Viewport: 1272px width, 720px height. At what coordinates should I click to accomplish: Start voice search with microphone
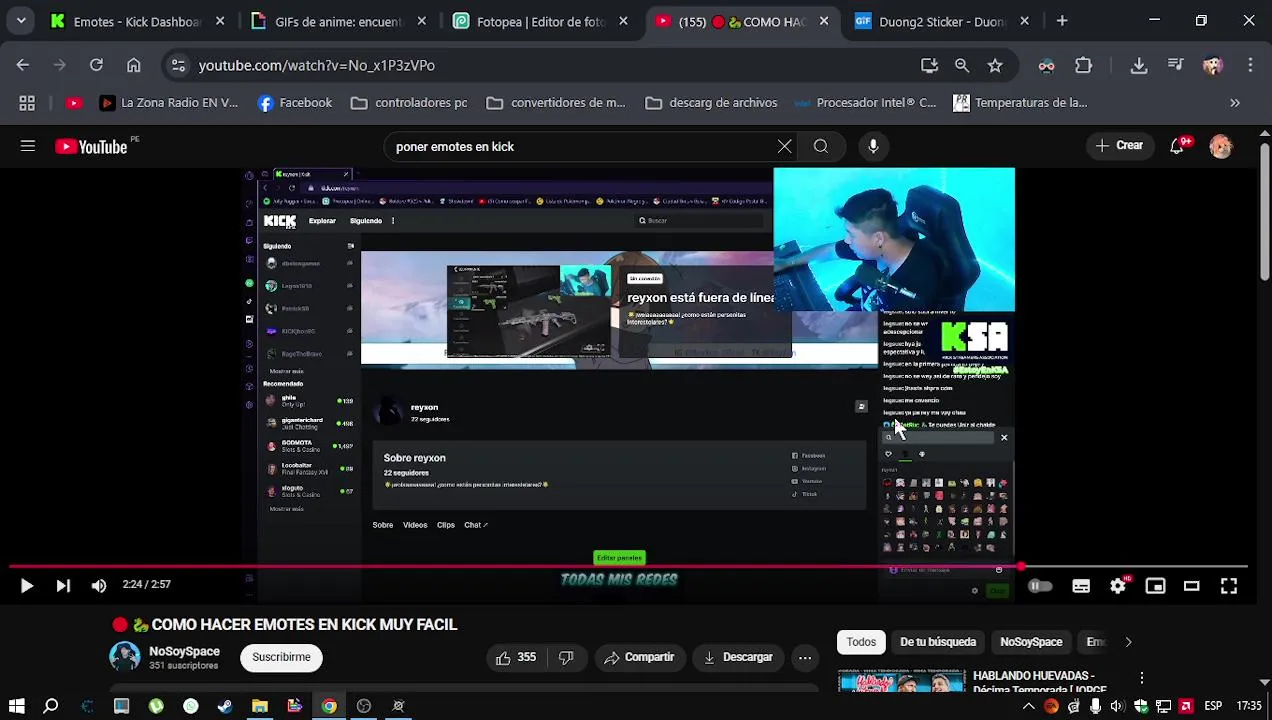(873, 146)
